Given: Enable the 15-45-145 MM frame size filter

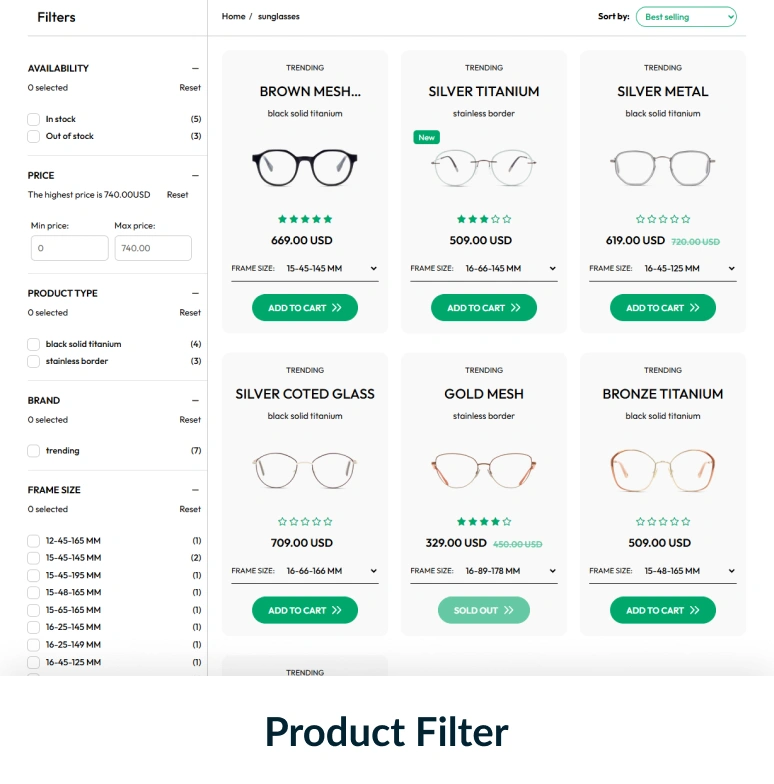Looking at the screenshot, I should (34, 558).
